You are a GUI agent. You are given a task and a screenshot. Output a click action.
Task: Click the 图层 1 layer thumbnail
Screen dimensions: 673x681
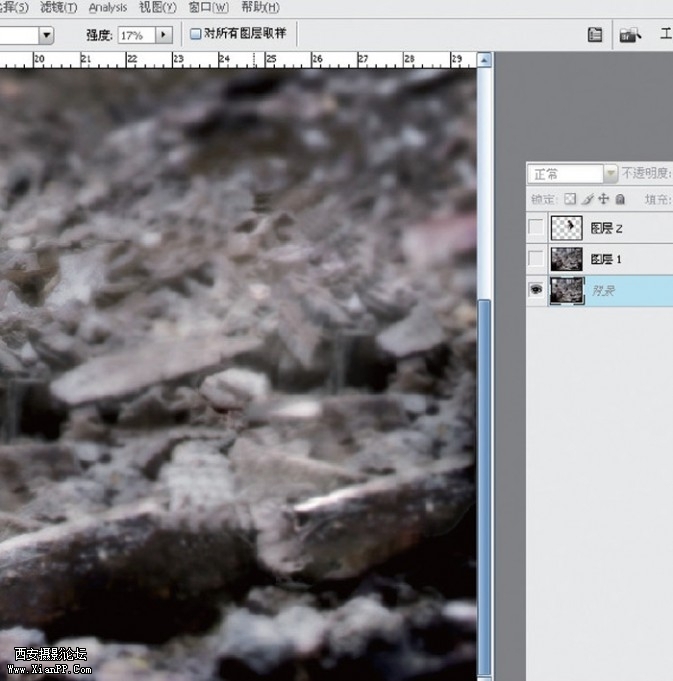click(566, 259)
